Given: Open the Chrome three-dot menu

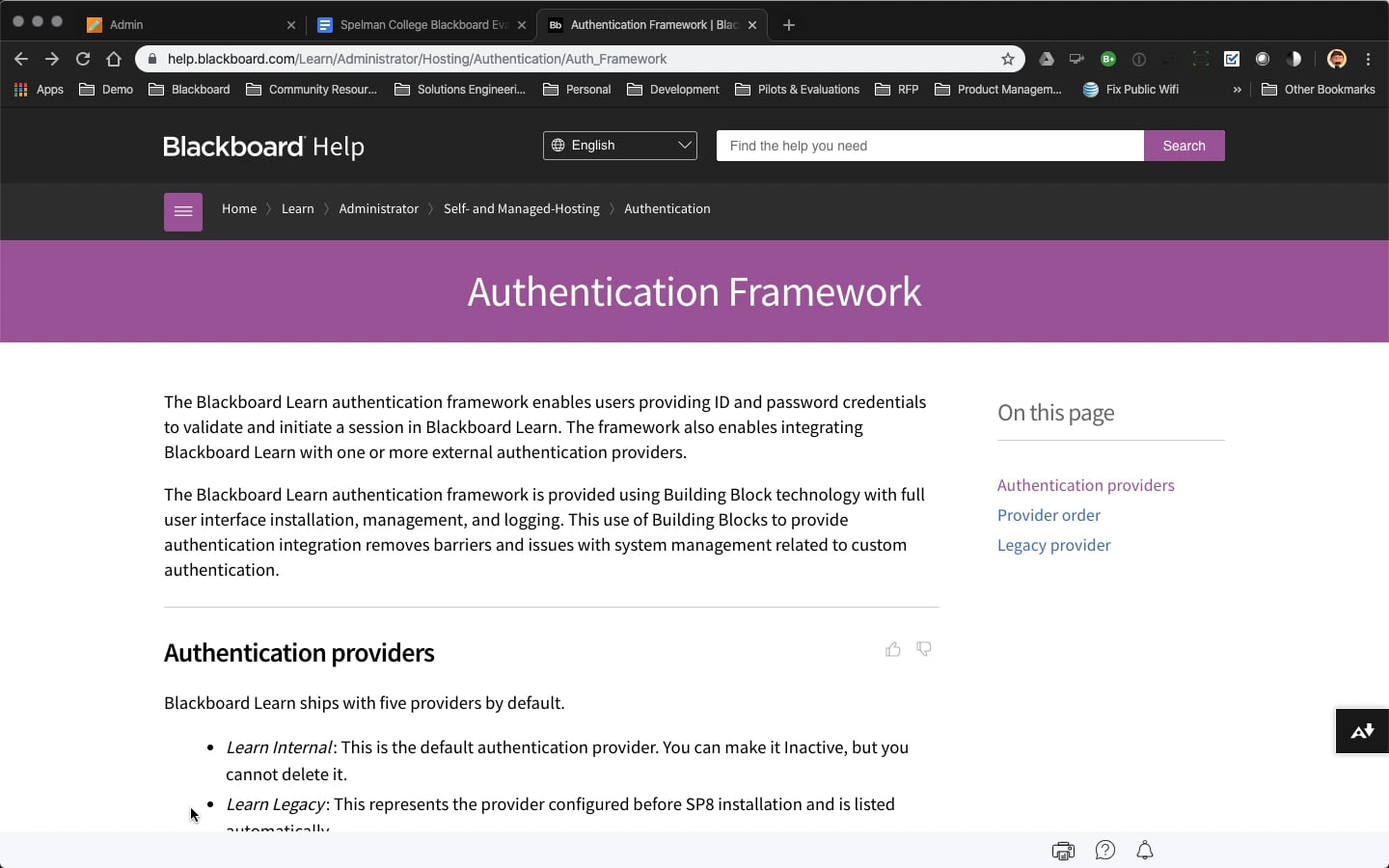Looking at the screenshot, I should coord(1369,59).
